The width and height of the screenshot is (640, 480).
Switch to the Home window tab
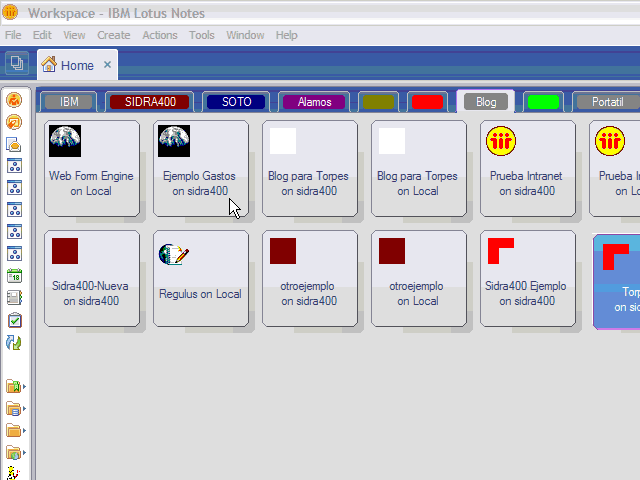[x=77, y=65]
